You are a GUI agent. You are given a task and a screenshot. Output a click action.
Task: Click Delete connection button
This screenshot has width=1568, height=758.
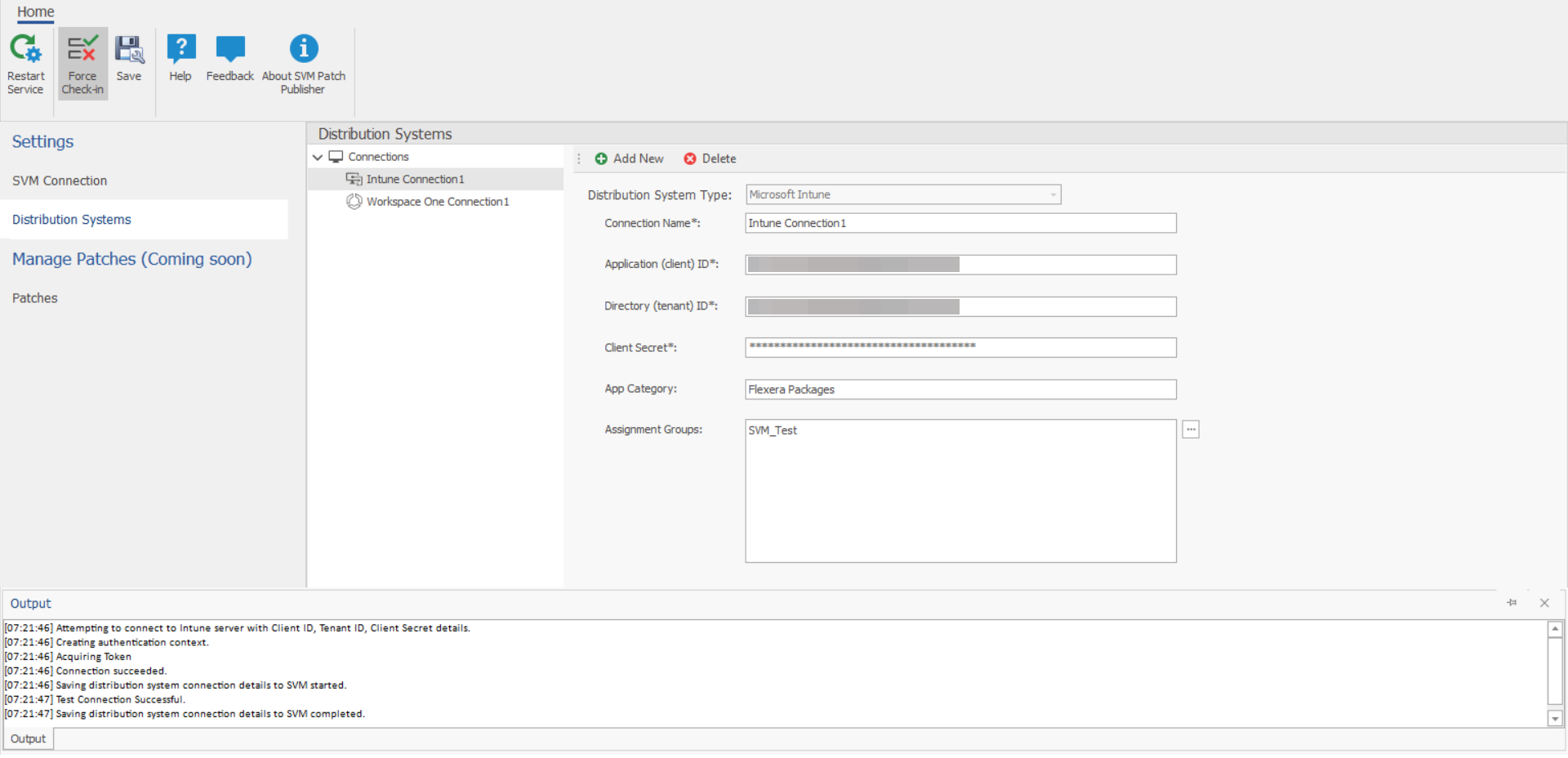coord(710,158)
